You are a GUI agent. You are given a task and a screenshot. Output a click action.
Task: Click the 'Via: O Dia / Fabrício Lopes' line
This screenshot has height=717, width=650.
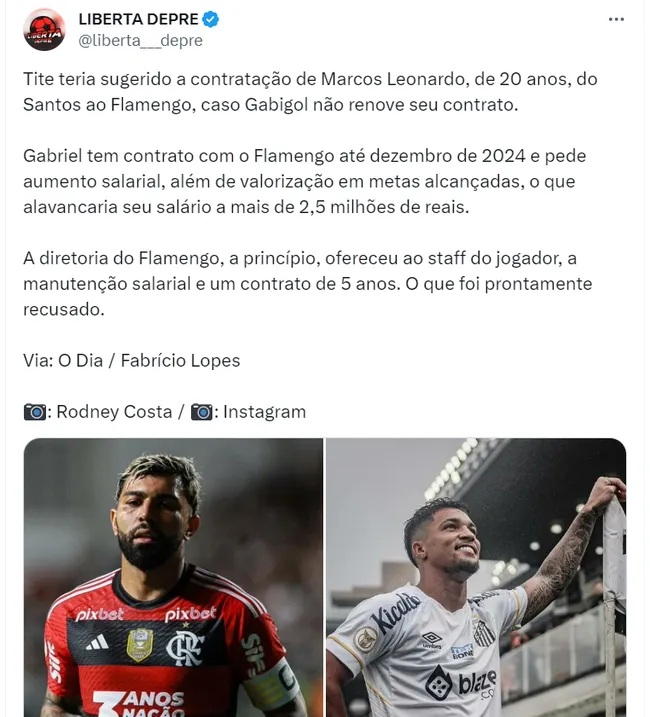131,361
